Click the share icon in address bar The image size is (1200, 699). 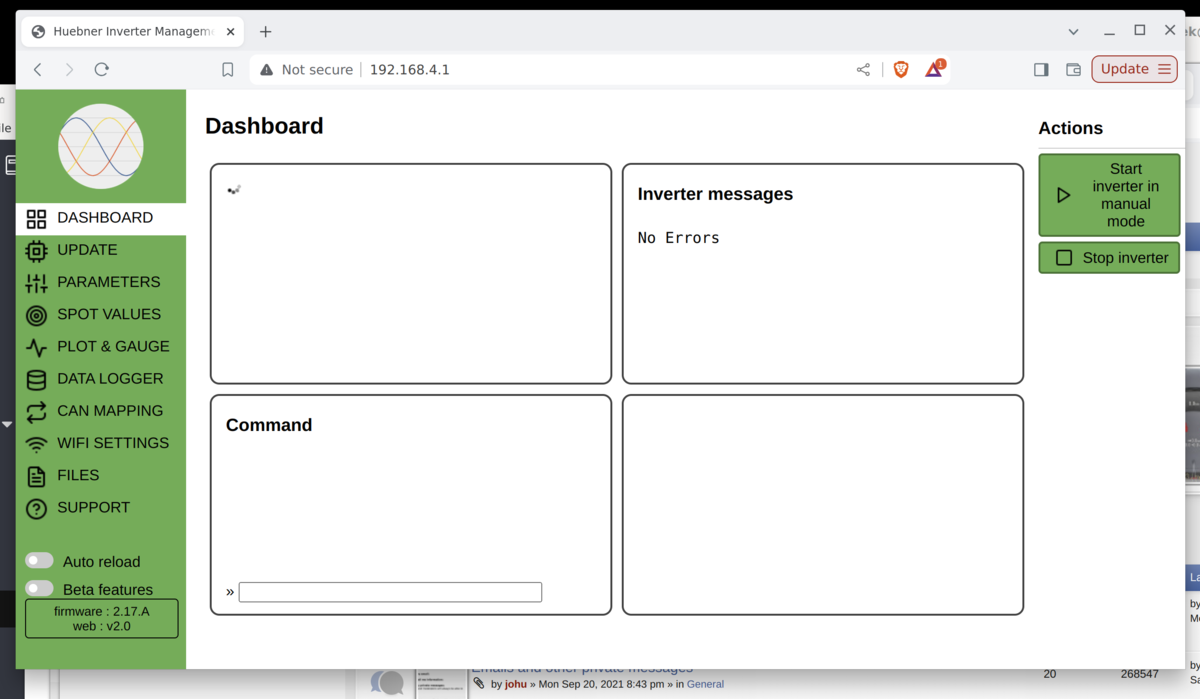tap(863, 69)
